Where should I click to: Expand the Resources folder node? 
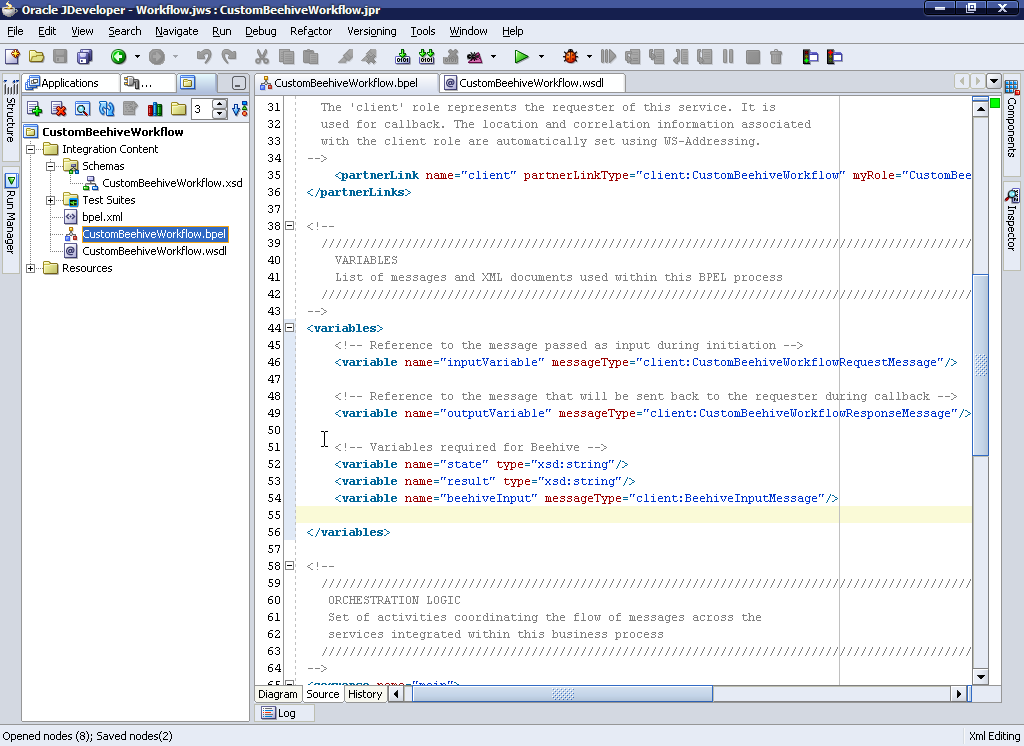click(x=31, y=268)
